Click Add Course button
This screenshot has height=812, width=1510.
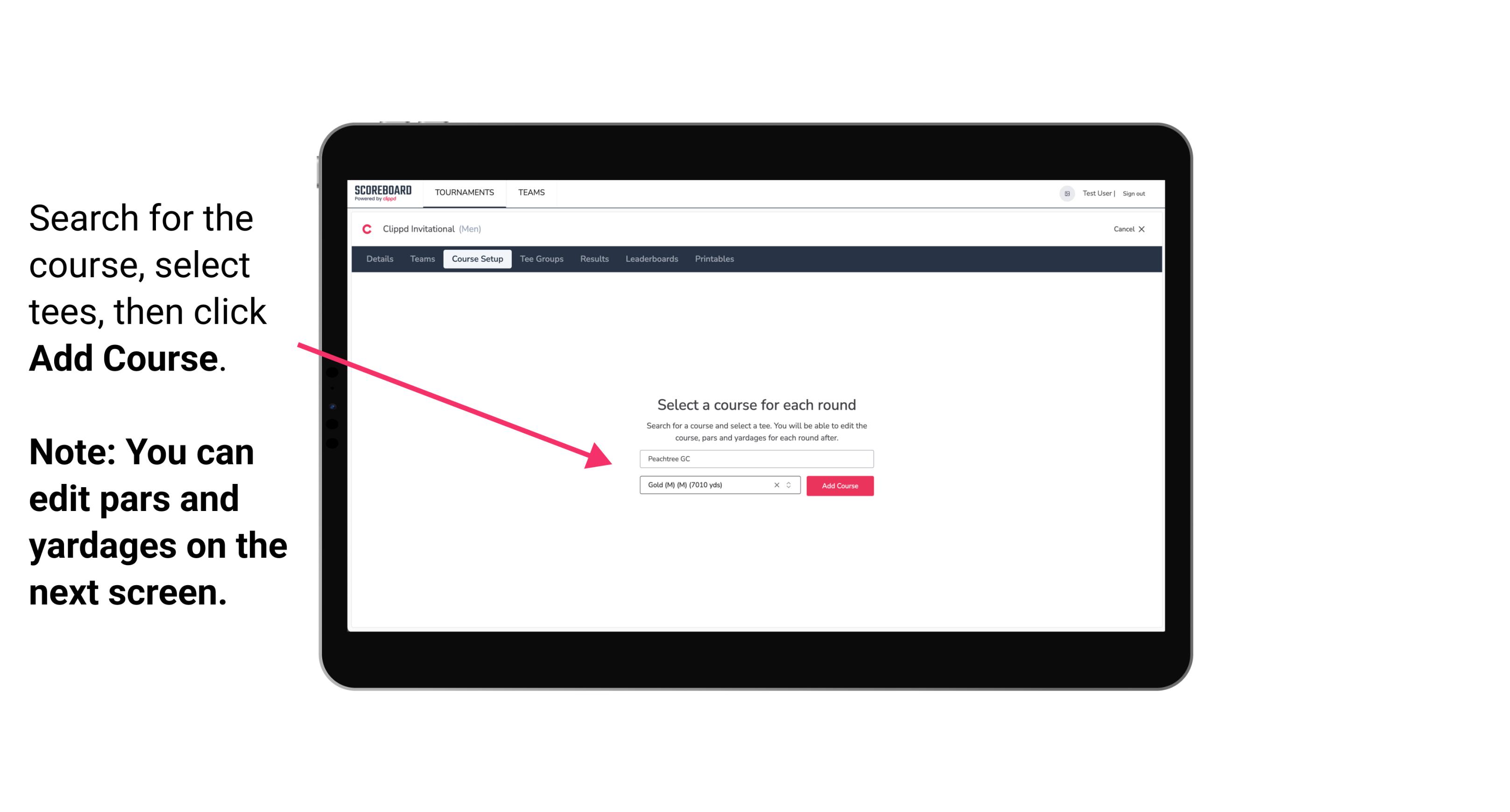pyautogui.click(x=838, y=486)
